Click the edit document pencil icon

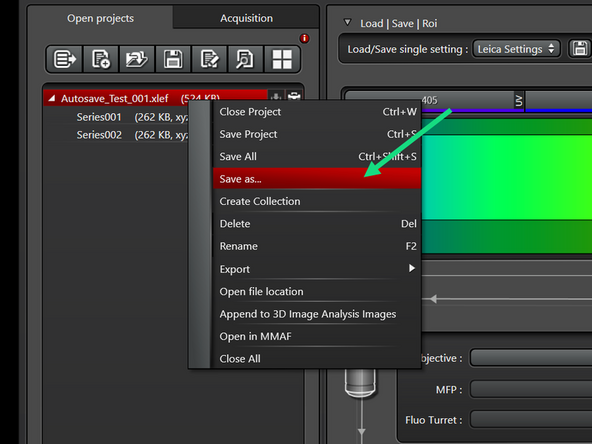click(209, 59)
